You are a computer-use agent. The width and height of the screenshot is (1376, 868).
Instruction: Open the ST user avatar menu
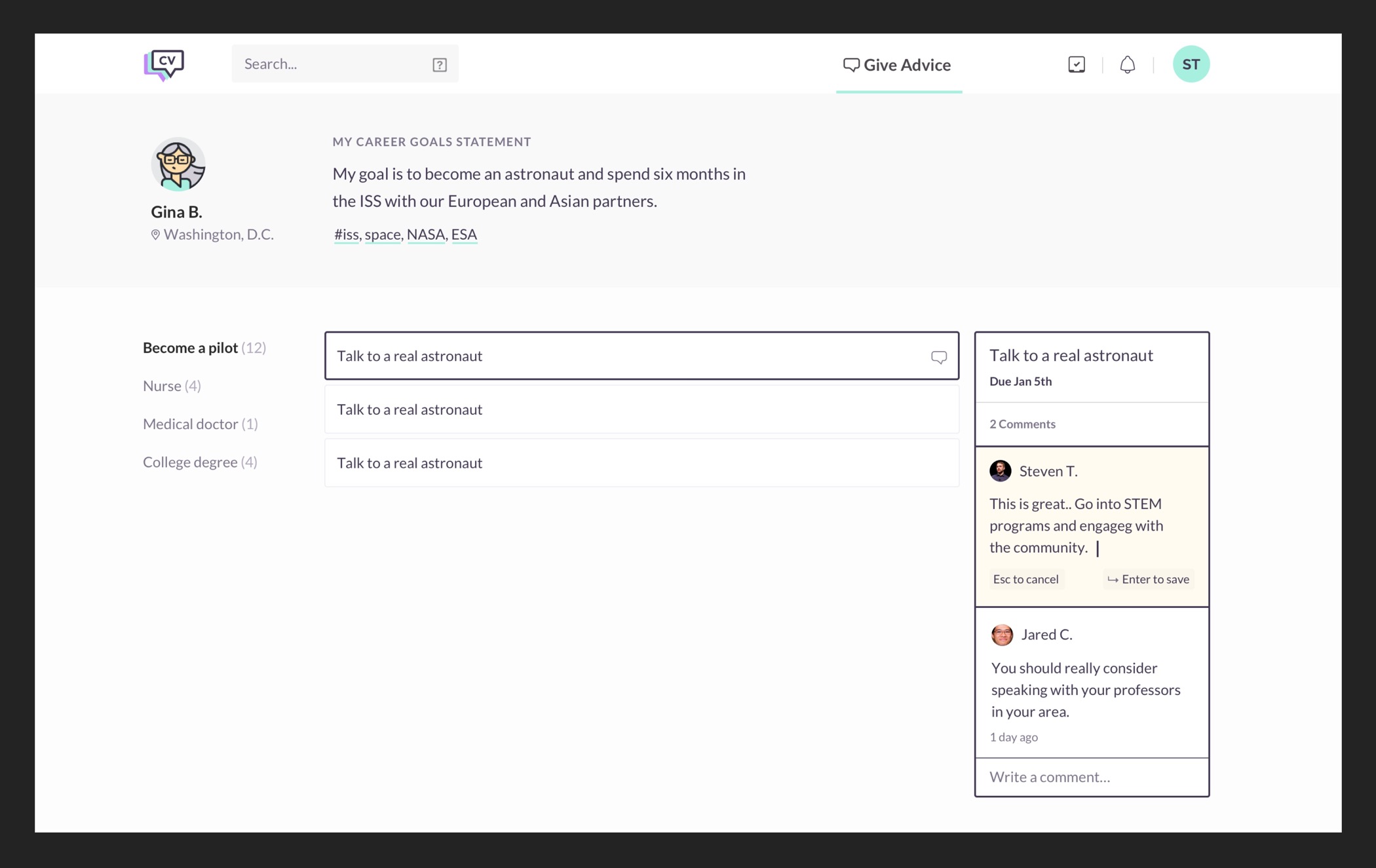[x=1190, y=64]
